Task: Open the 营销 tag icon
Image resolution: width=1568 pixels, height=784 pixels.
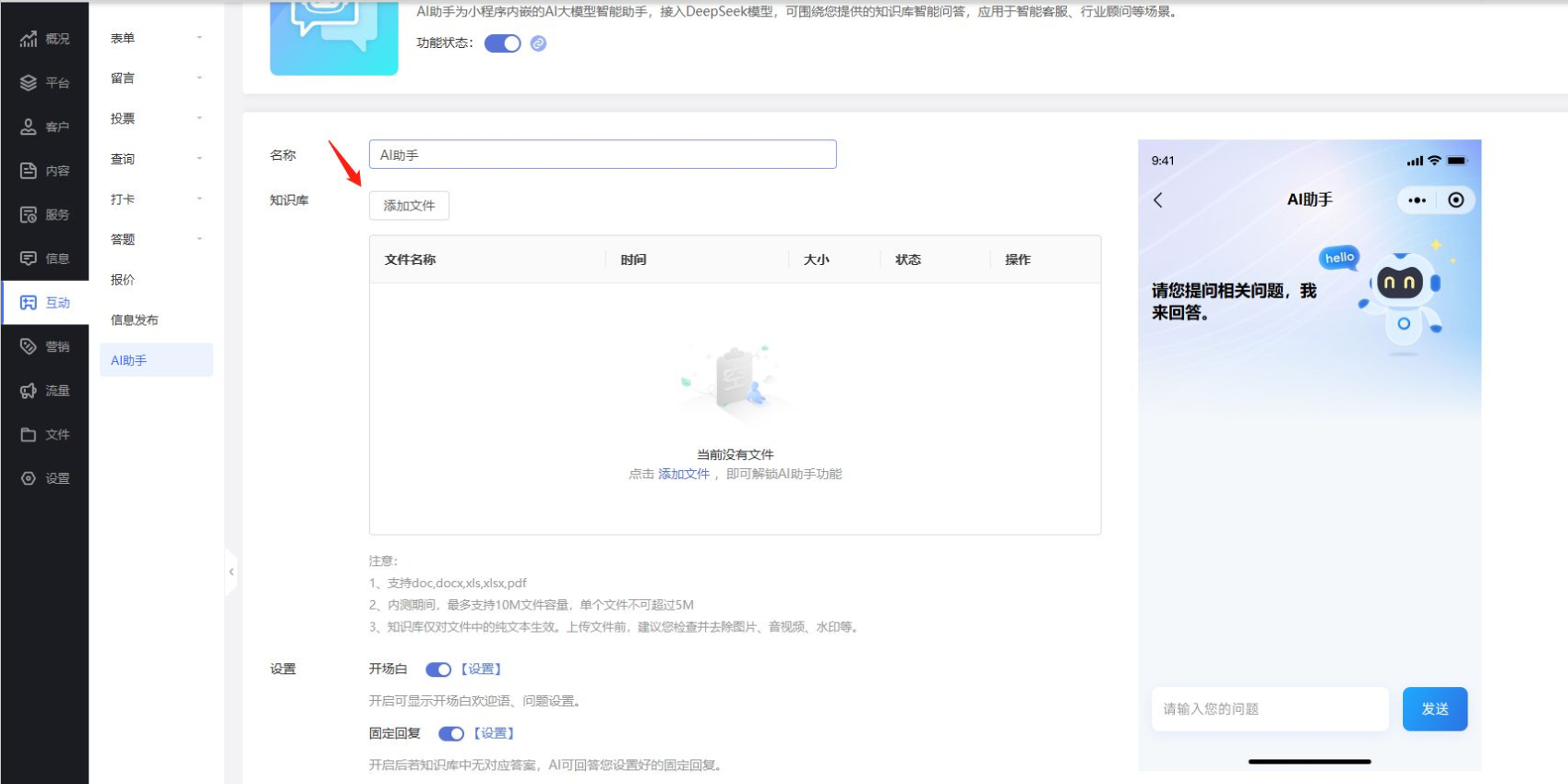Action: pyautogui.click(x=29, y=347)
